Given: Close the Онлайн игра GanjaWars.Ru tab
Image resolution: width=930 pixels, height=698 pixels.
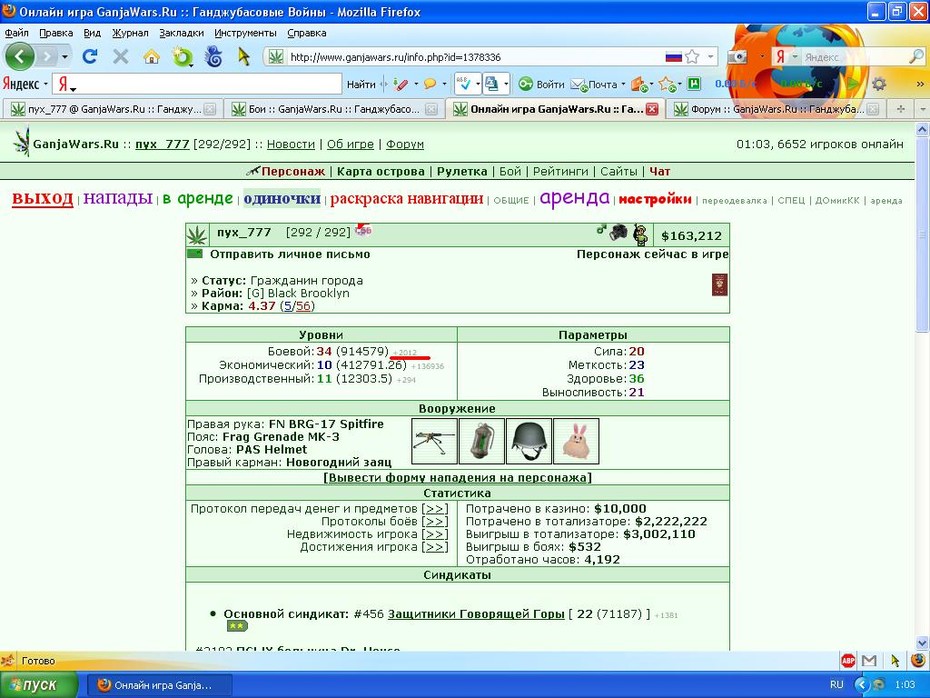Looking at the screenshot, I should point(652,109).
